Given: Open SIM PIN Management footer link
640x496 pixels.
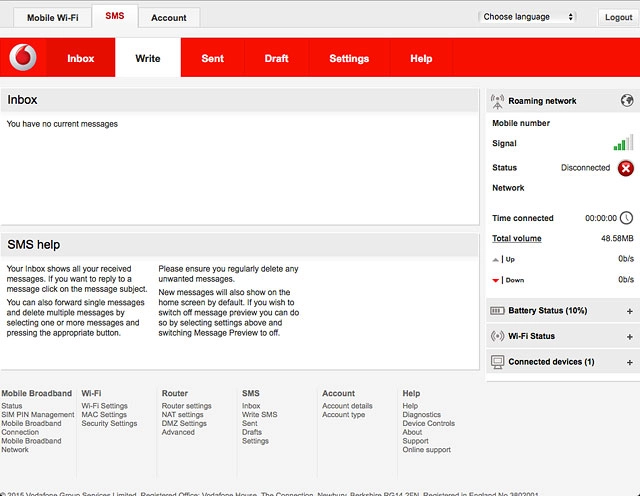Looking at the screenshot, I should pos(38,415).
